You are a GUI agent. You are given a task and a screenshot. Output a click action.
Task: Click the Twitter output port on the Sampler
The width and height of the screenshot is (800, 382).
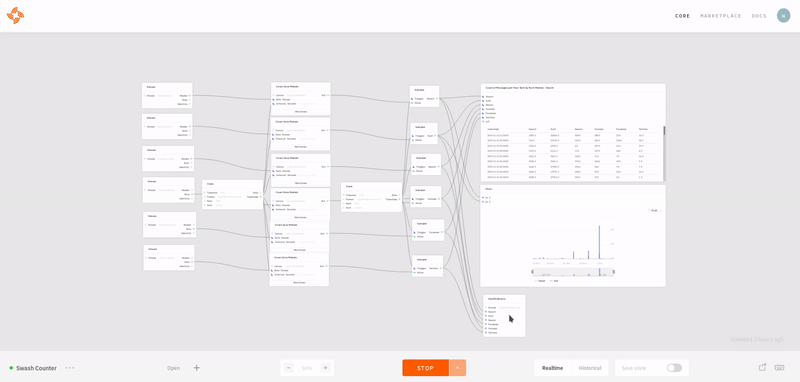point(440,268)
